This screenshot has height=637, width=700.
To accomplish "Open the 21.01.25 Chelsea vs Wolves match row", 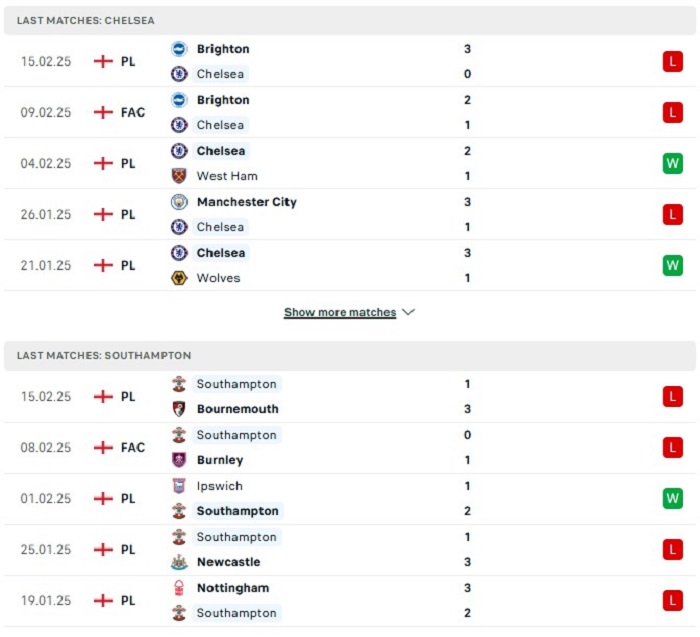I will [350, 266].
